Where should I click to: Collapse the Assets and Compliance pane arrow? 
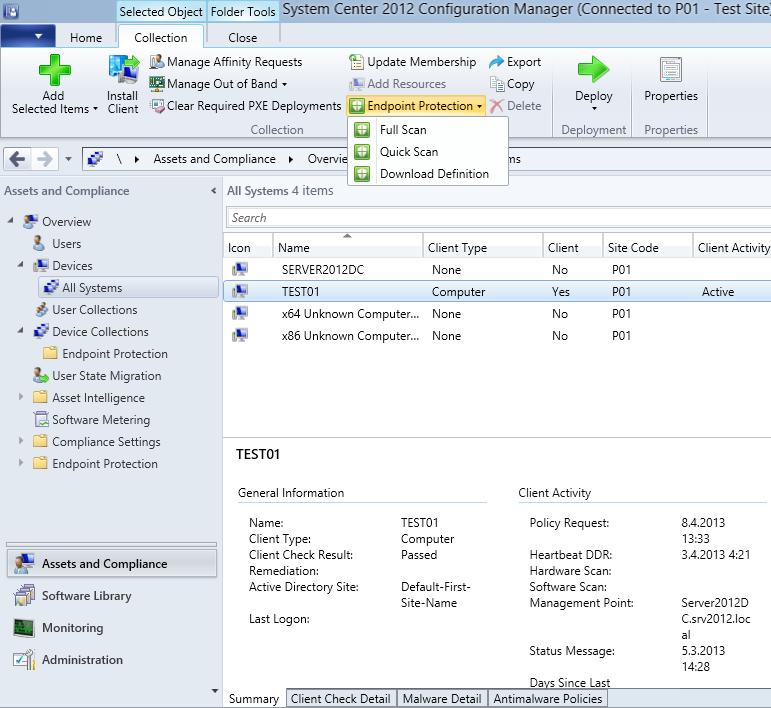[213, 191]
